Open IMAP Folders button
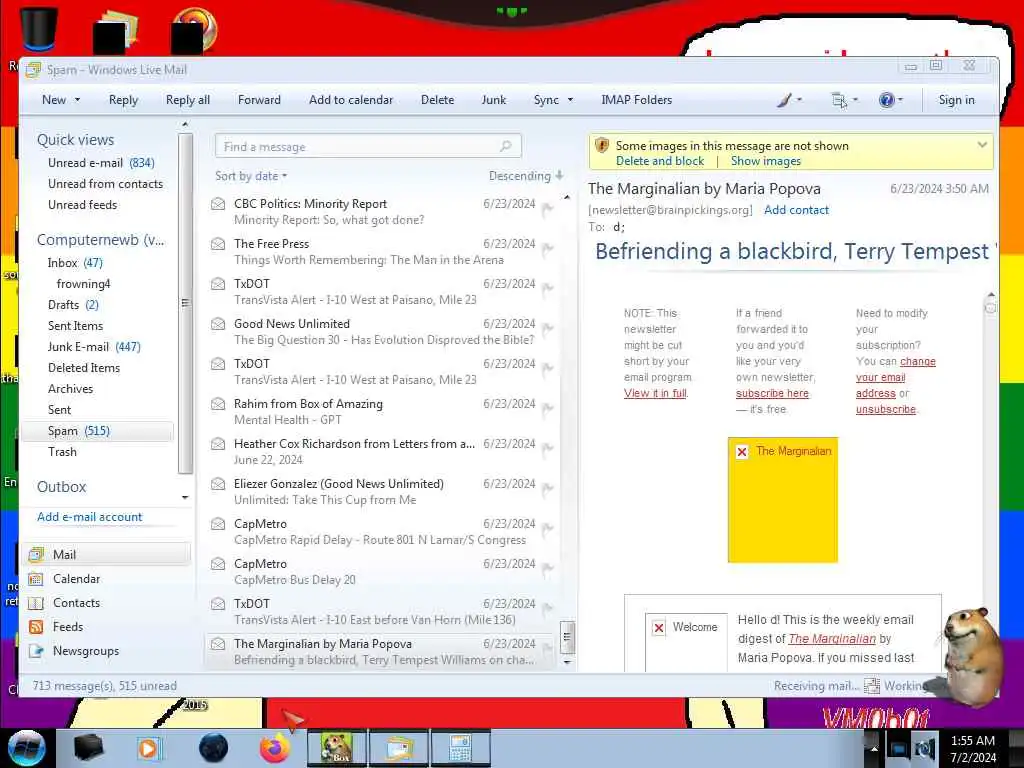The height and width of the screenshot is (768, 1024). pos(636,100)
